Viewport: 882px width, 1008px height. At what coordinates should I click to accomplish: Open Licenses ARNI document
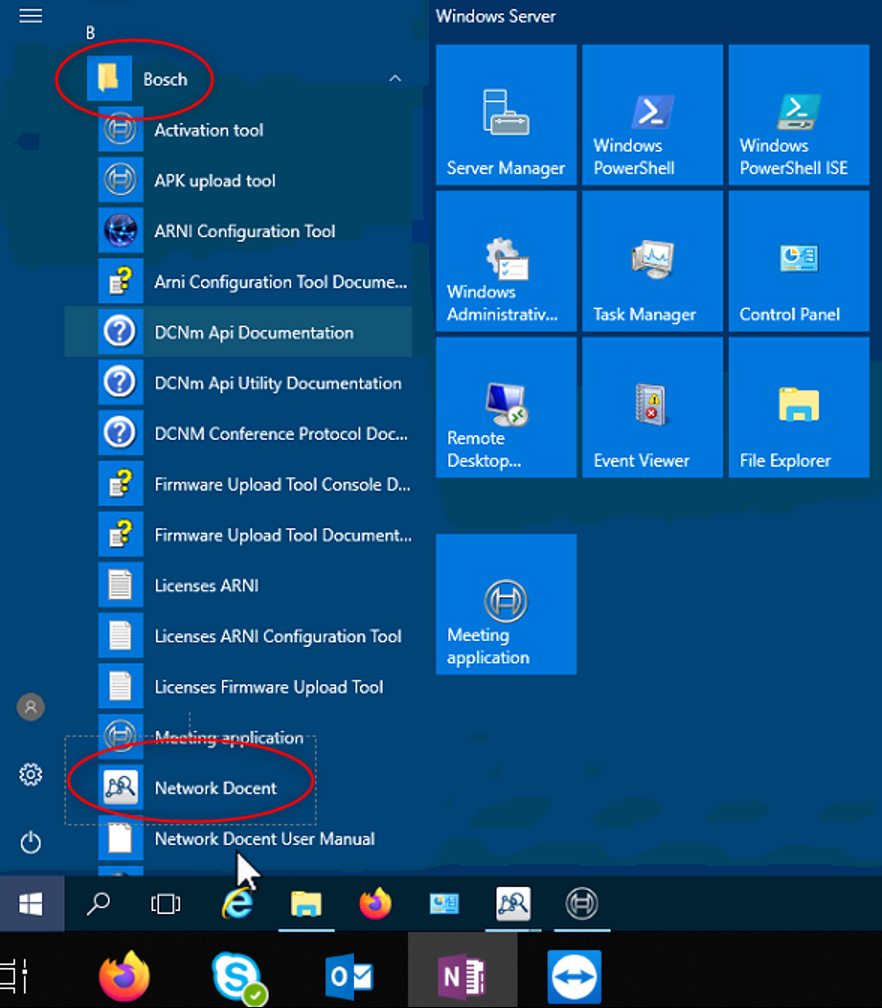pos(206,586)
